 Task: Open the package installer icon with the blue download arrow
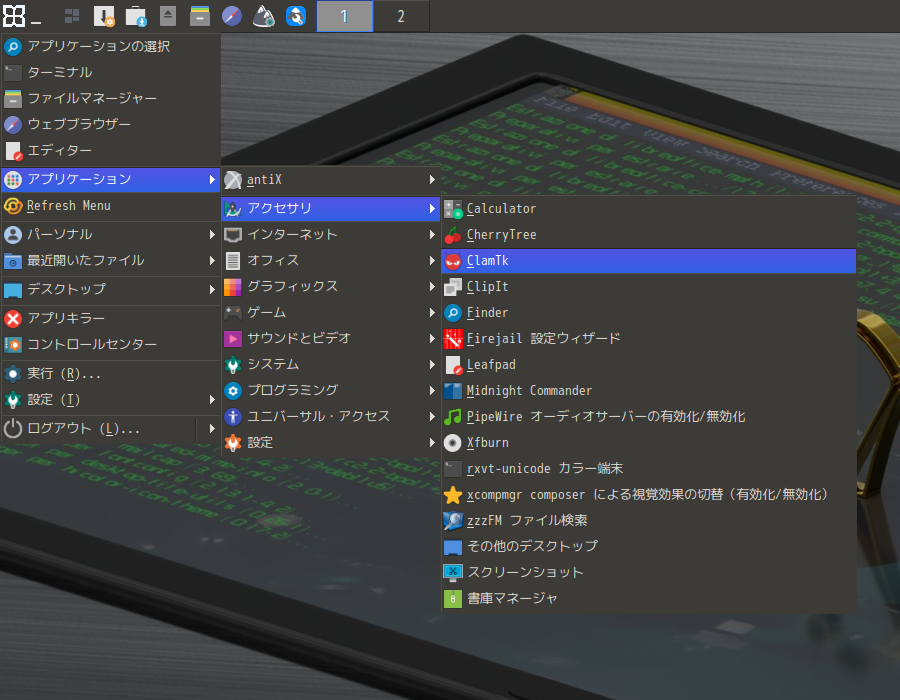click(x=136, y=15)
